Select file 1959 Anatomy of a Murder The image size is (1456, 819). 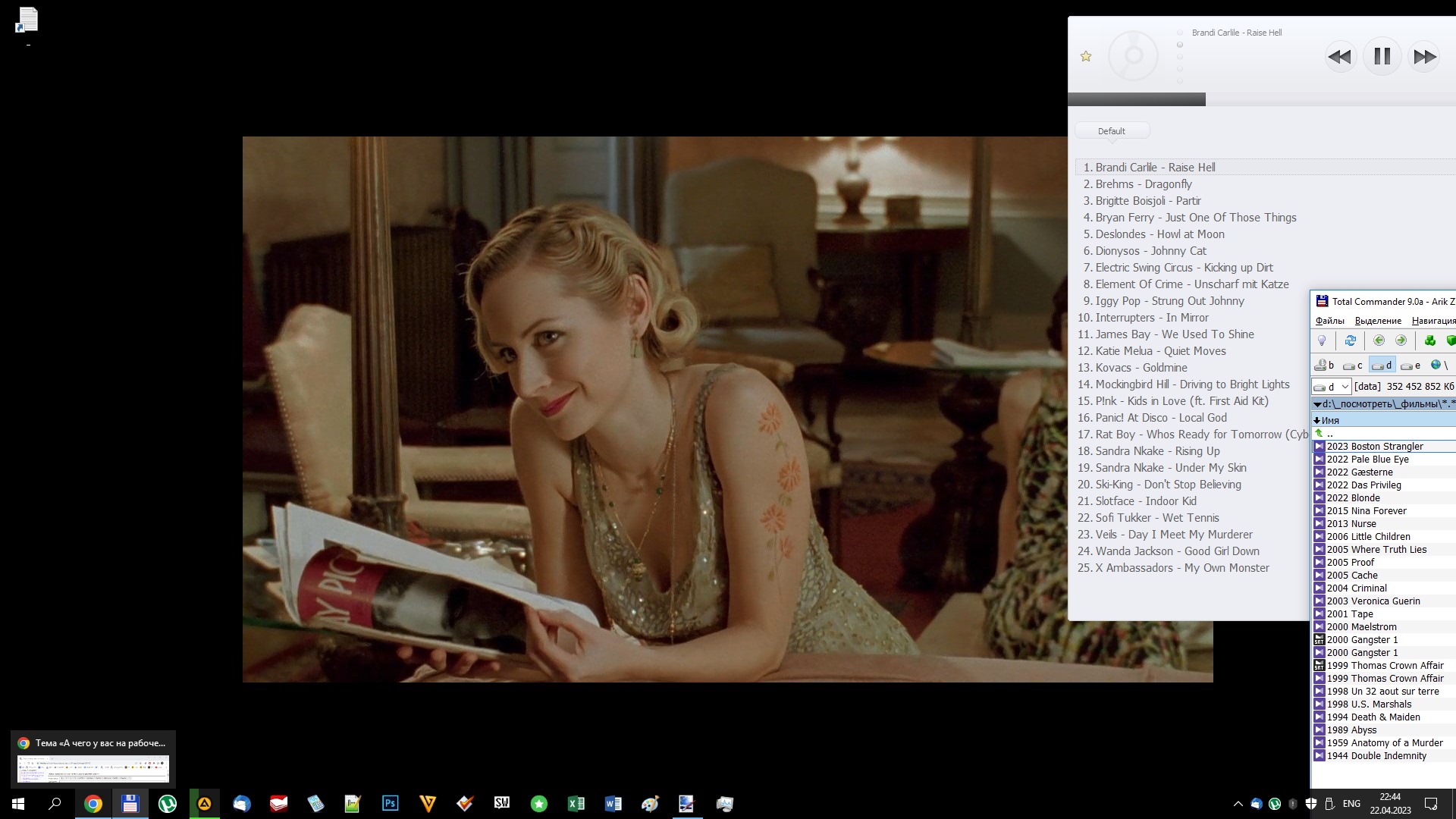(x=1384, y=743)
